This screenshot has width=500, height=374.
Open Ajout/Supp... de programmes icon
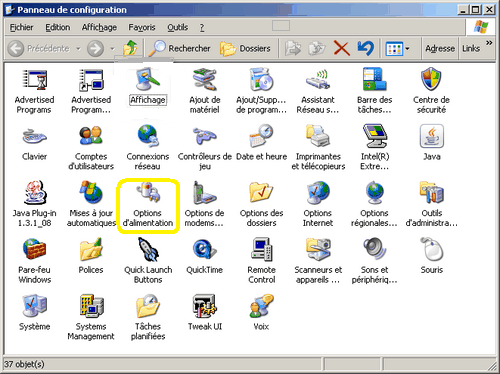[261, 80]
